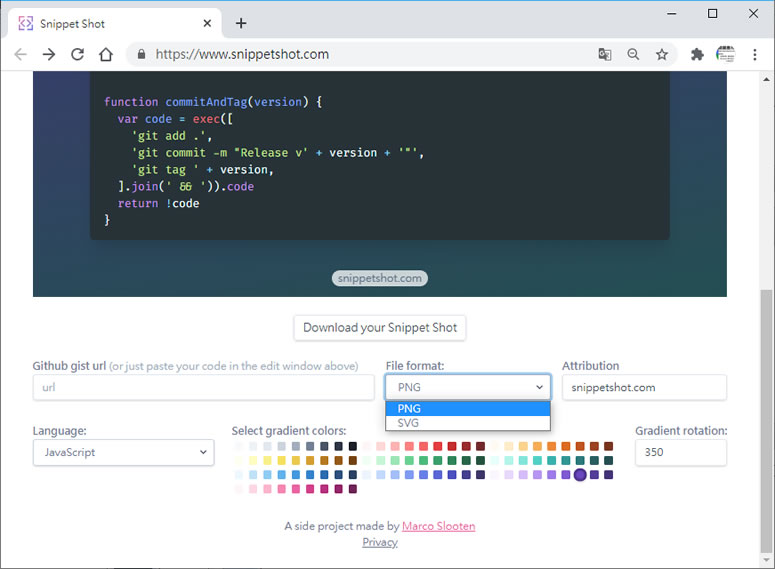Open the Chrome three-dot menu

tap(754, 54)
